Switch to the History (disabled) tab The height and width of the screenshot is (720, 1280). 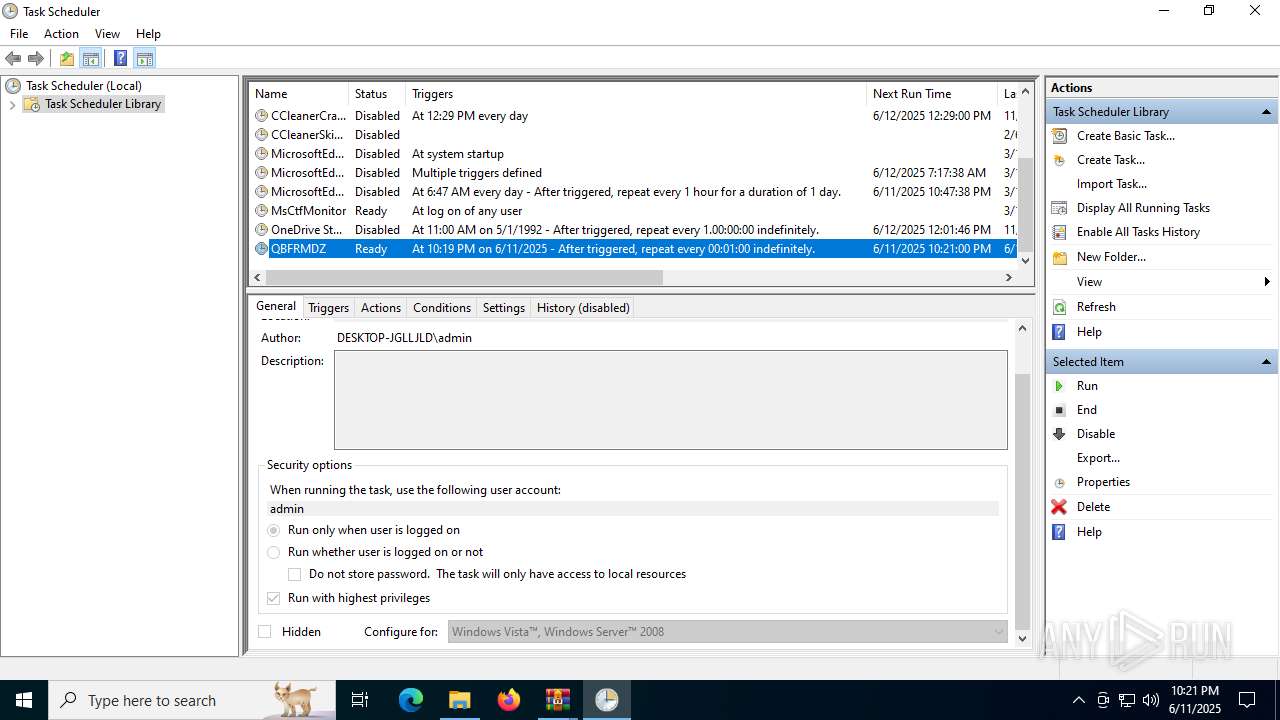(583, 308)
